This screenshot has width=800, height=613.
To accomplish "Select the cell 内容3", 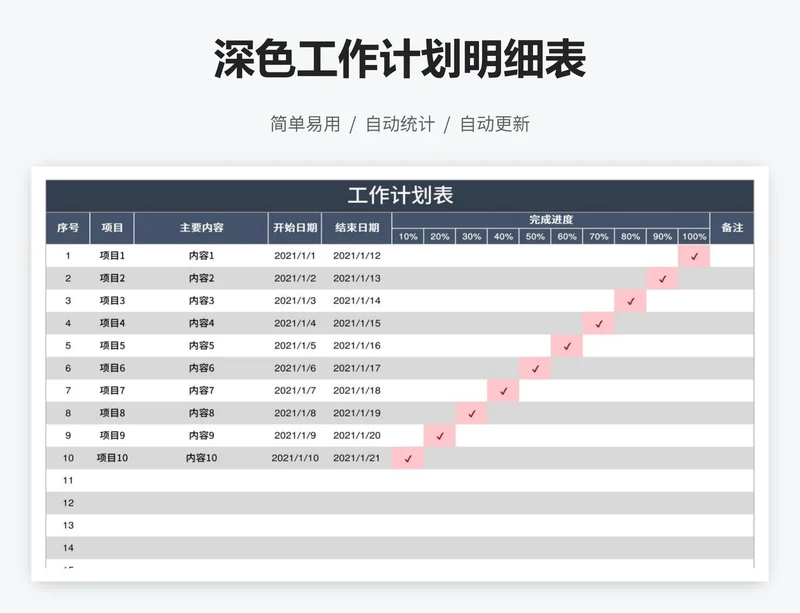I will tap(201, 301).
